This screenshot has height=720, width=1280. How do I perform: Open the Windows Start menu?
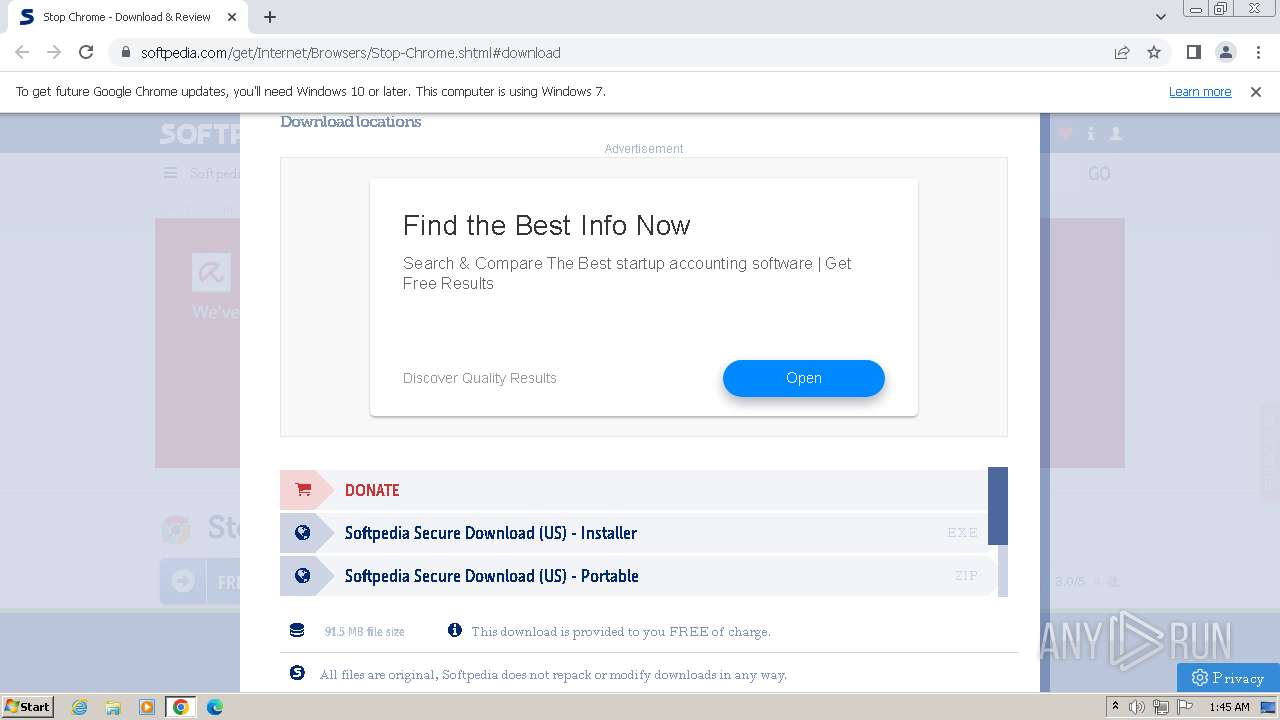click(x=27, y=706)
